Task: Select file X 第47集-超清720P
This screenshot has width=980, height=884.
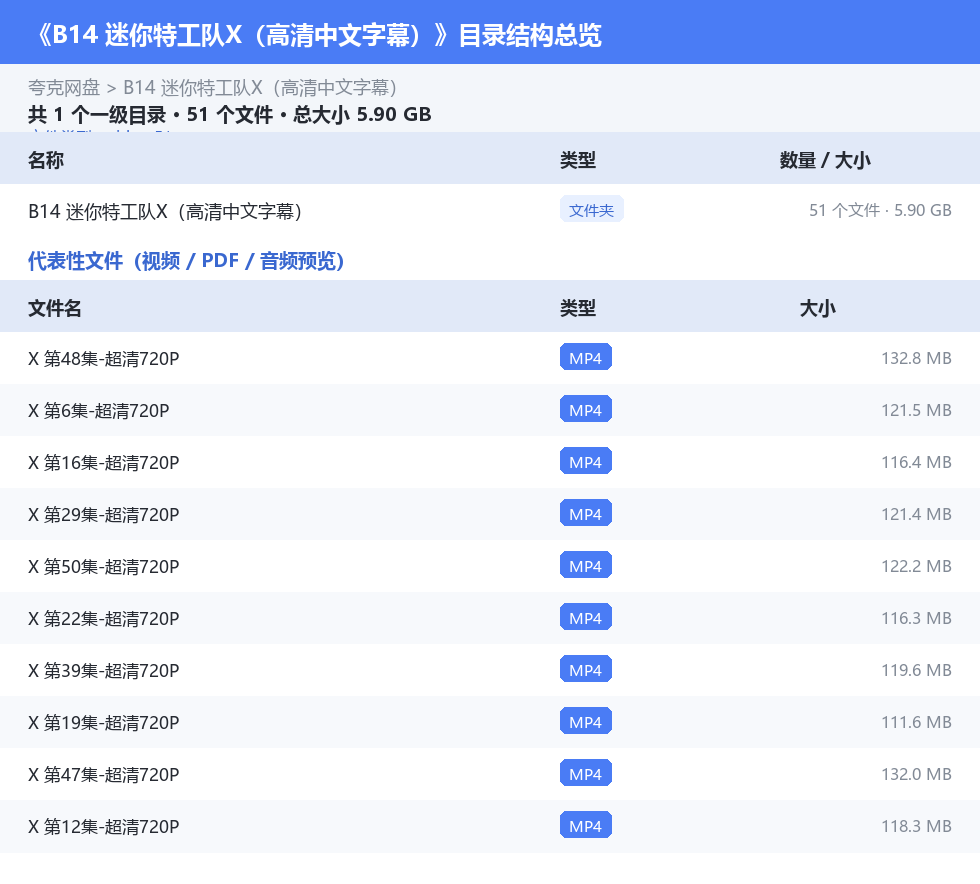Action: tap(104, 773)
